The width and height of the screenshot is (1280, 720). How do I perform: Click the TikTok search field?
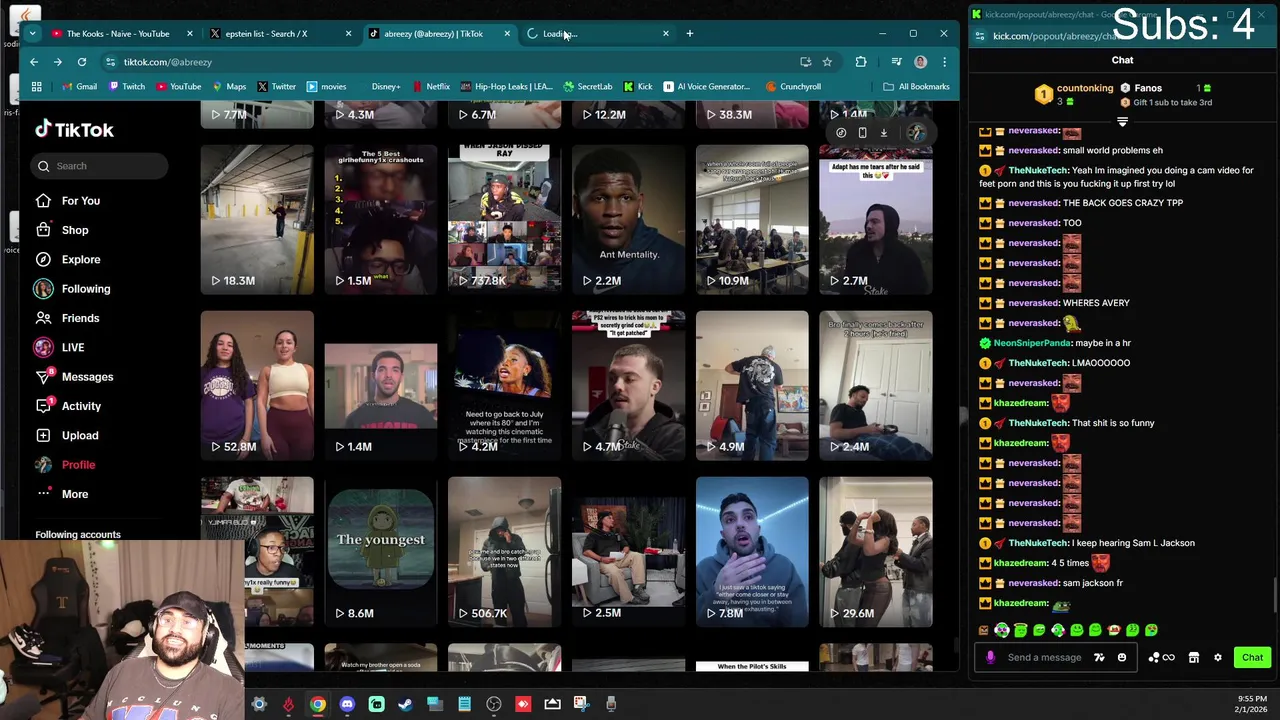100,166
